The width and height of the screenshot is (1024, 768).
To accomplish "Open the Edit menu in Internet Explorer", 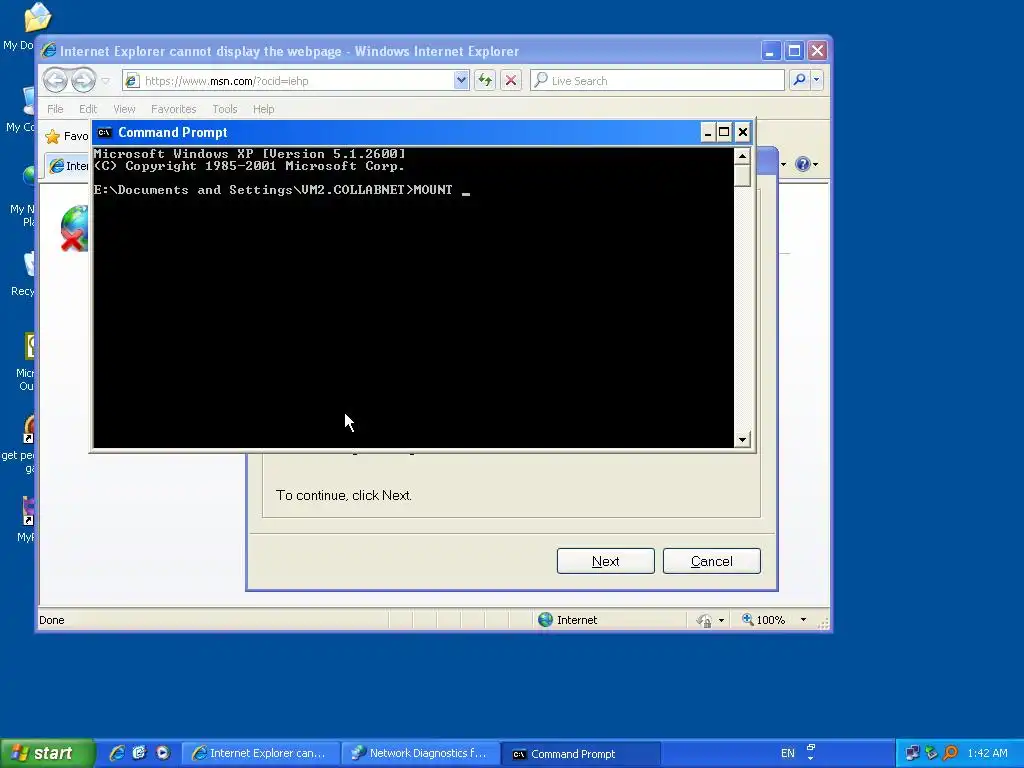I will tap(88, 109).
